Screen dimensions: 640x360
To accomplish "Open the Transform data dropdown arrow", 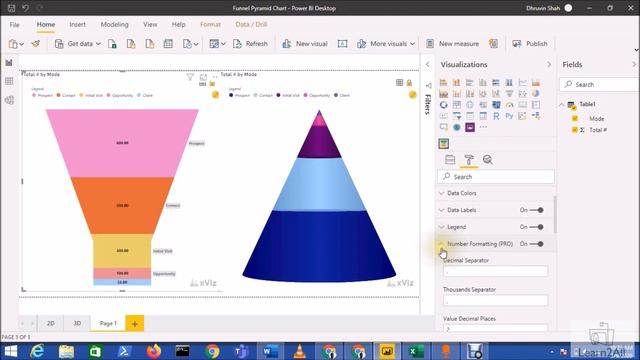I will click(223, 44).
